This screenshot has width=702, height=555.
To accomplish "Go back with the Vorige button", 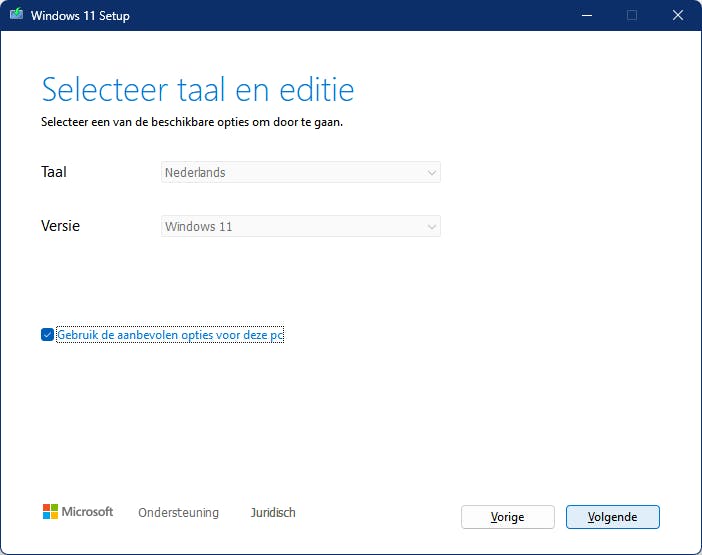I will click(507, 516).
